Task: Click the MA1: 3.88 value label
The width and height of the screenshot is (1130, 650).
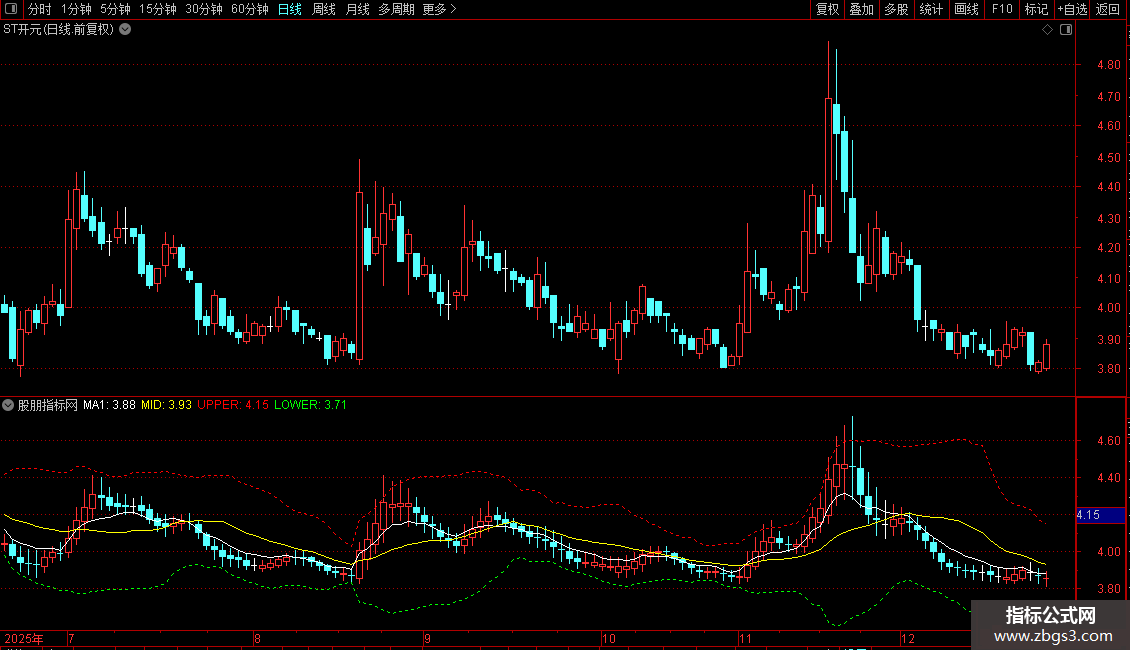Action: point(110,405)
